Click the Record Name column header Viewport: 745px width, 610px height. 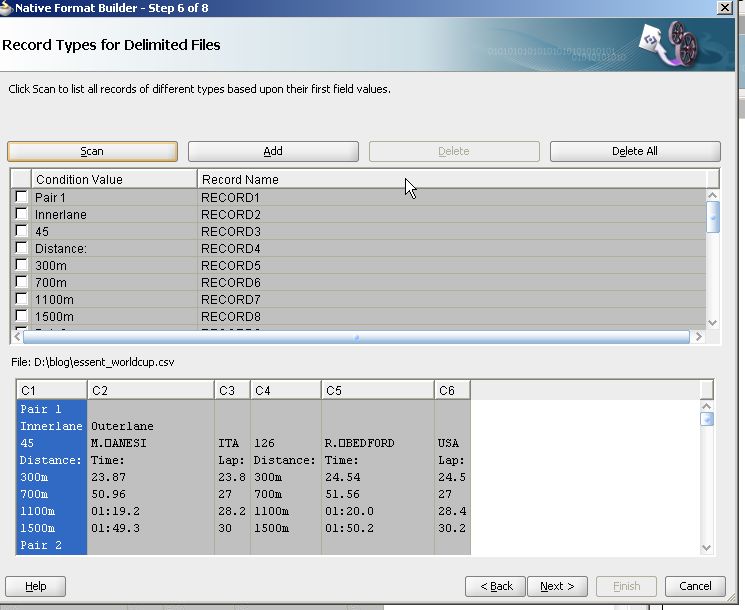click(450, 179)
